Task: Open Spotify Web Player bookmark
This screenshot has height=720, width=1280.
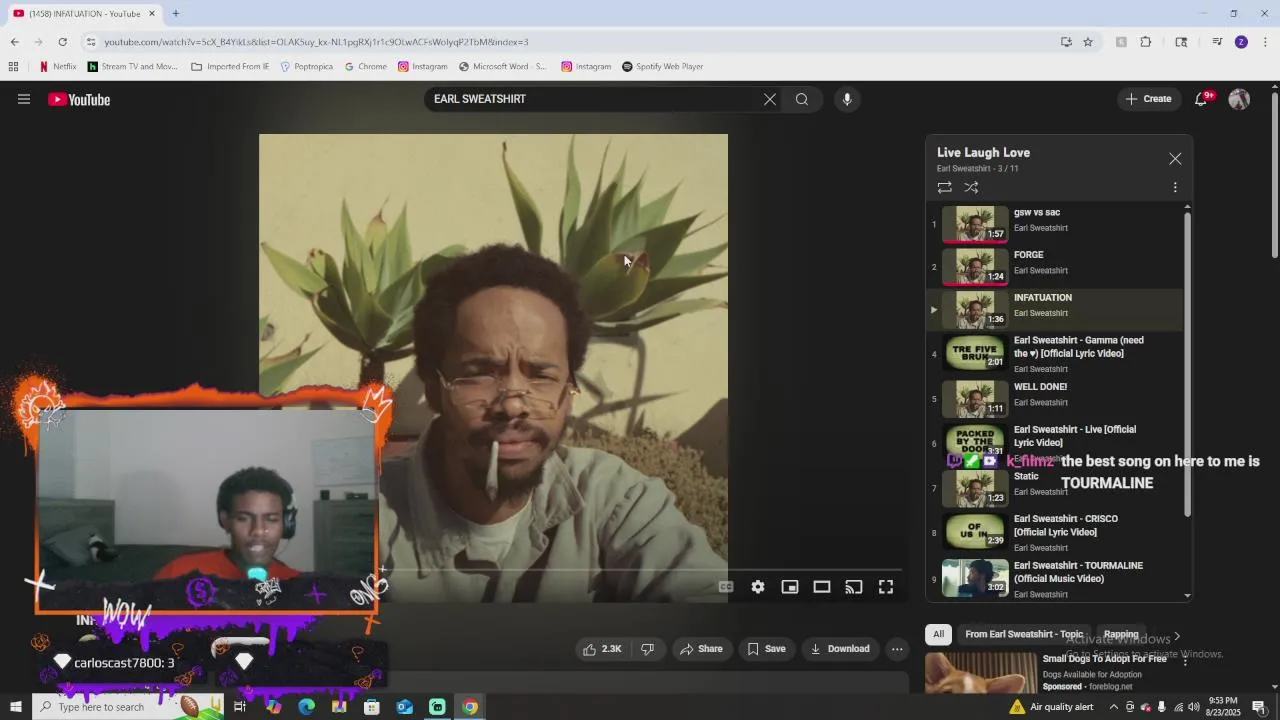Action: click(x=662, y=67)
